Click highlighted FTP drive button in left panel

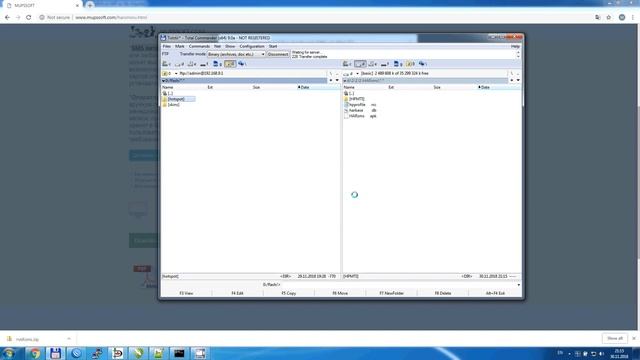[x=230, y=64]
